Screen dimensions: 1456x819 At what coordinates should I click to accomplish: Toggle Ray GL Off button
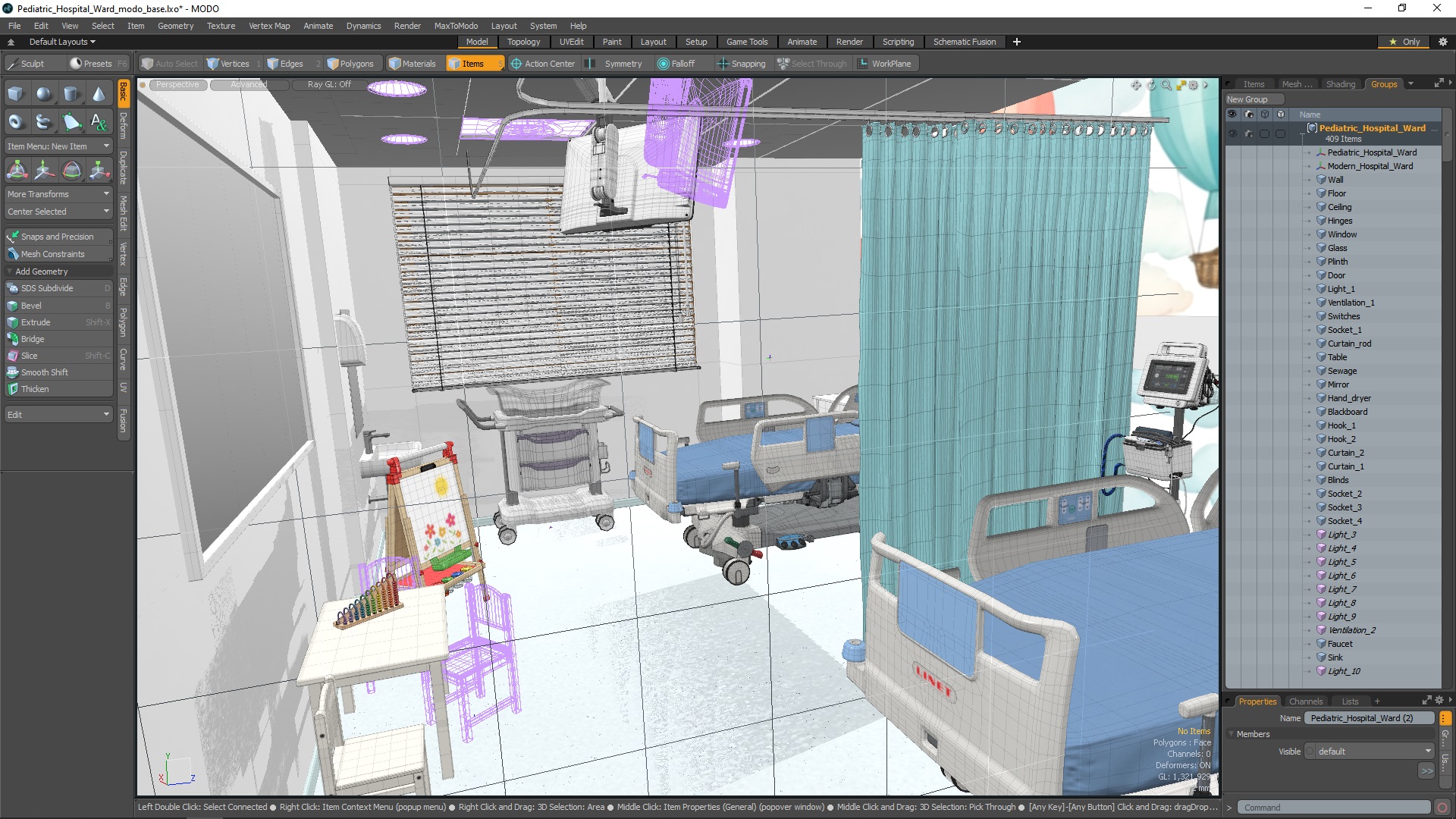329,84
